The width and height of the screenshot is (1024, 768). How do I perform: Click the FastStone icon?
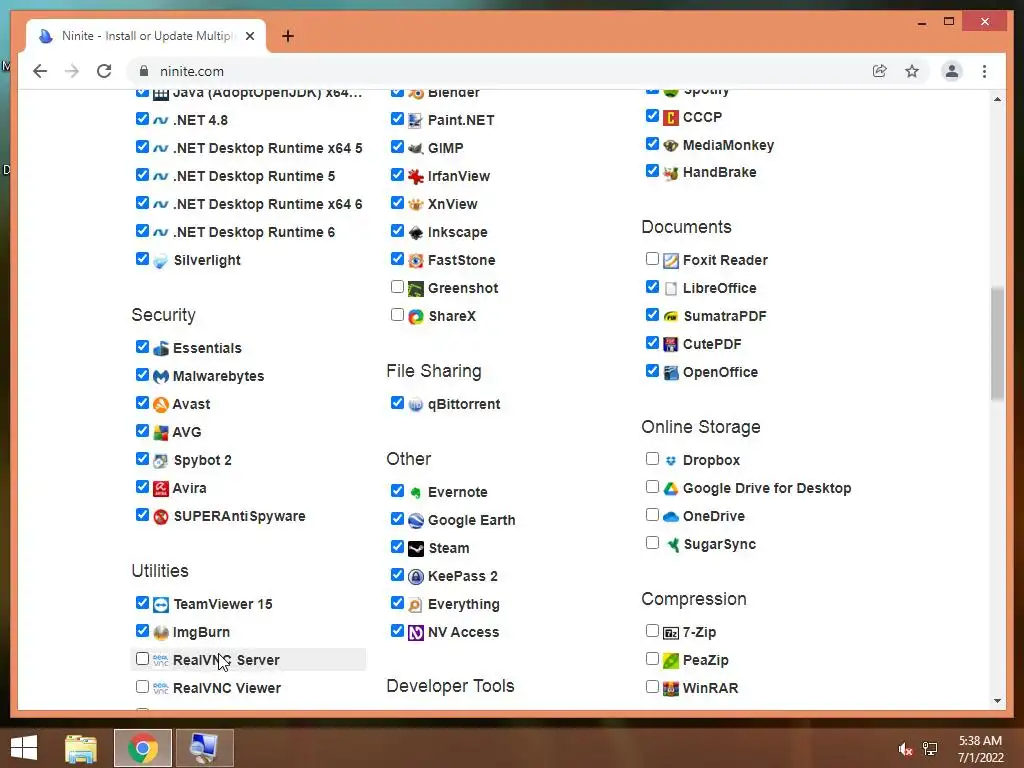coord(416,261)
